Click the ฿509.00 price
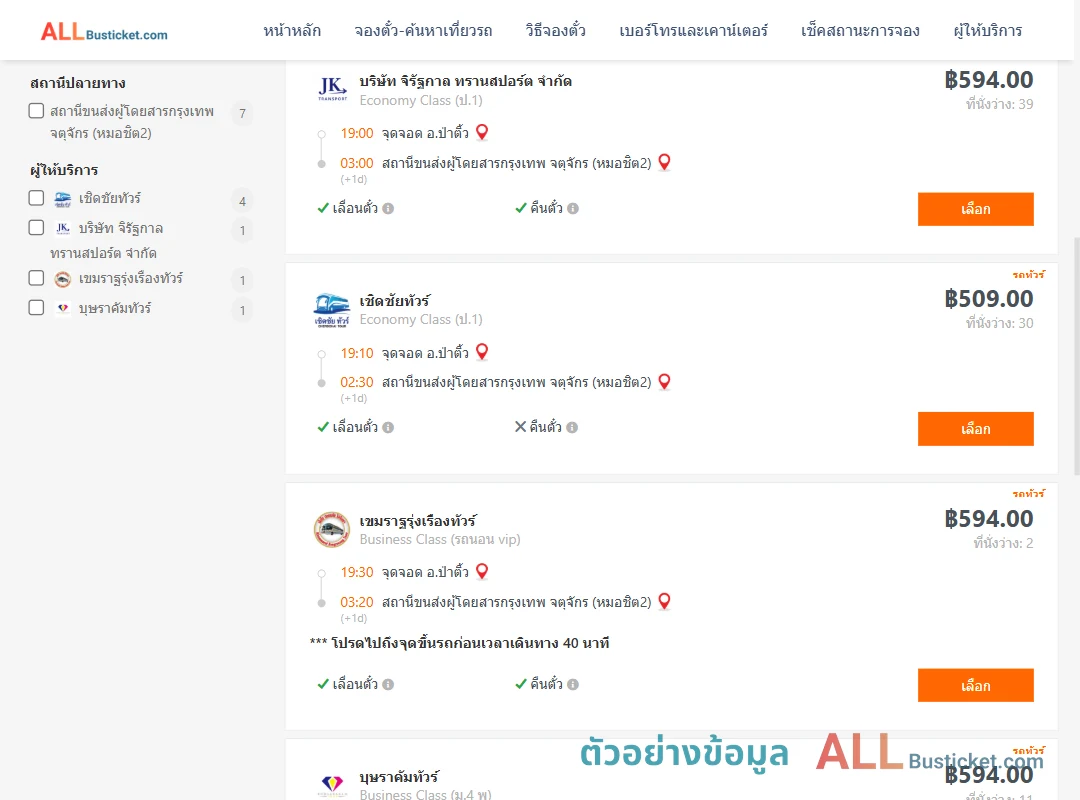1080x800 pixels. [988, 298]
